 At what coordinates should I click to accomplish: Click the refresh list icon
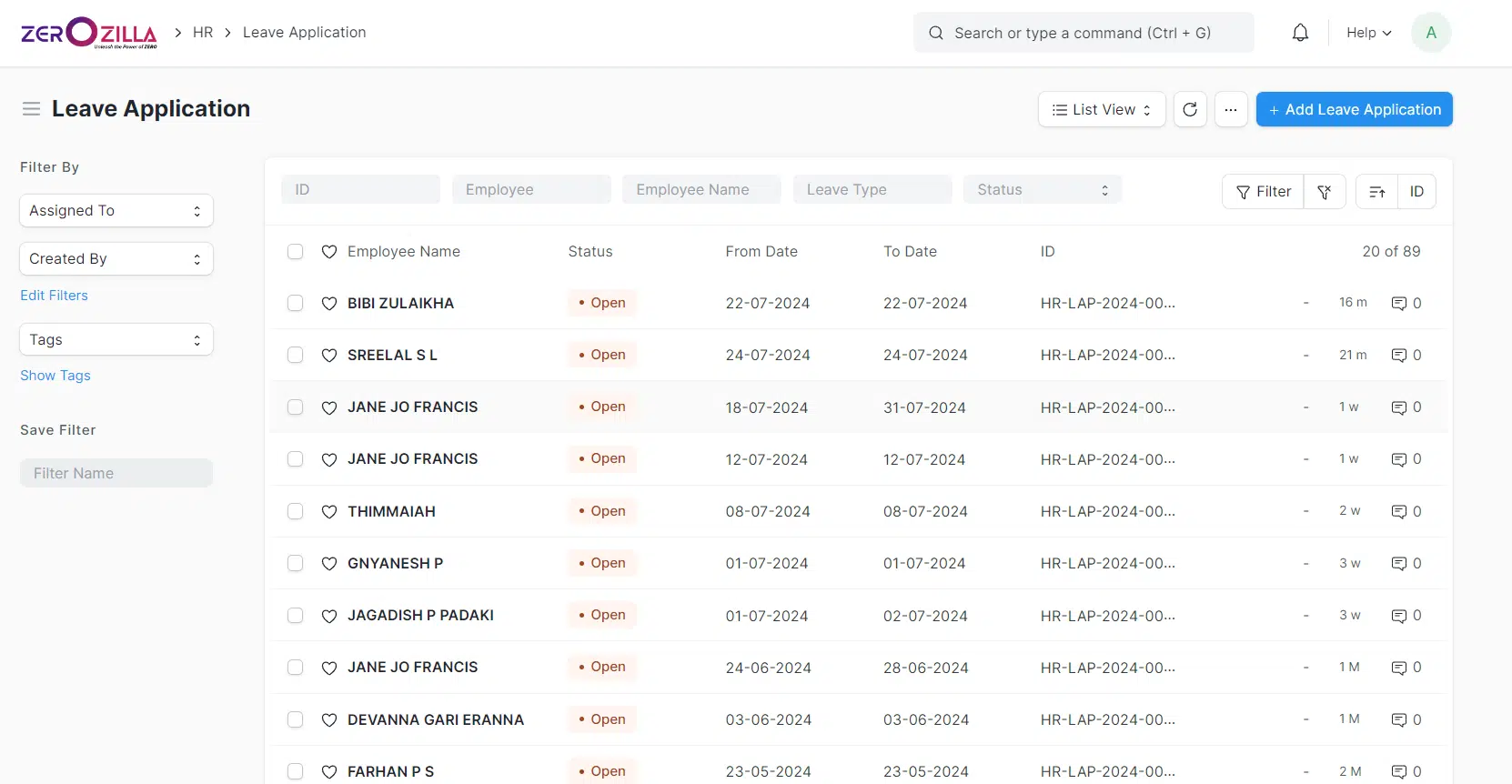pyautogui.click(x=1190, y=110)
